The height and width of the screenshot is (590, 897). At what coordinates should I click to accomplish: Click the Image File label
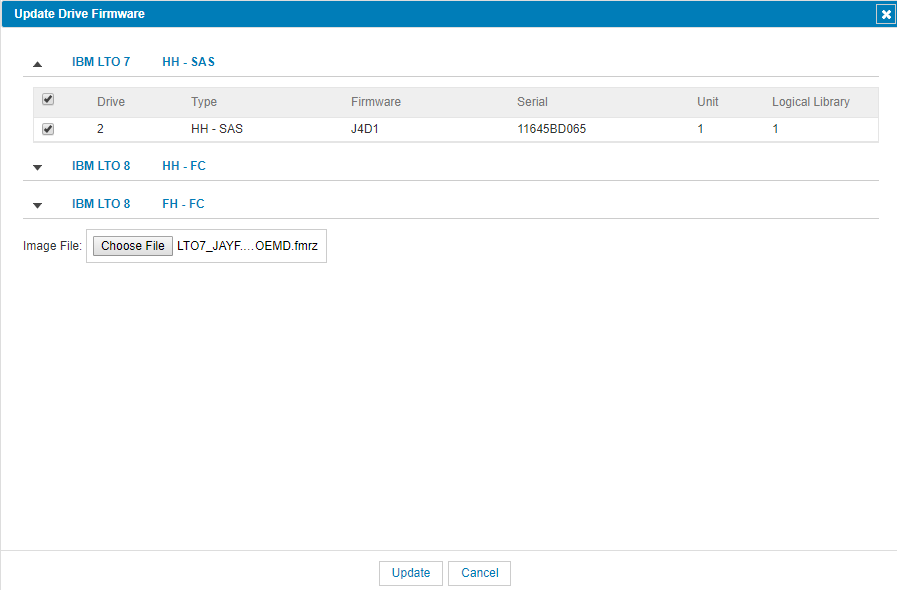tap(52, 246)
